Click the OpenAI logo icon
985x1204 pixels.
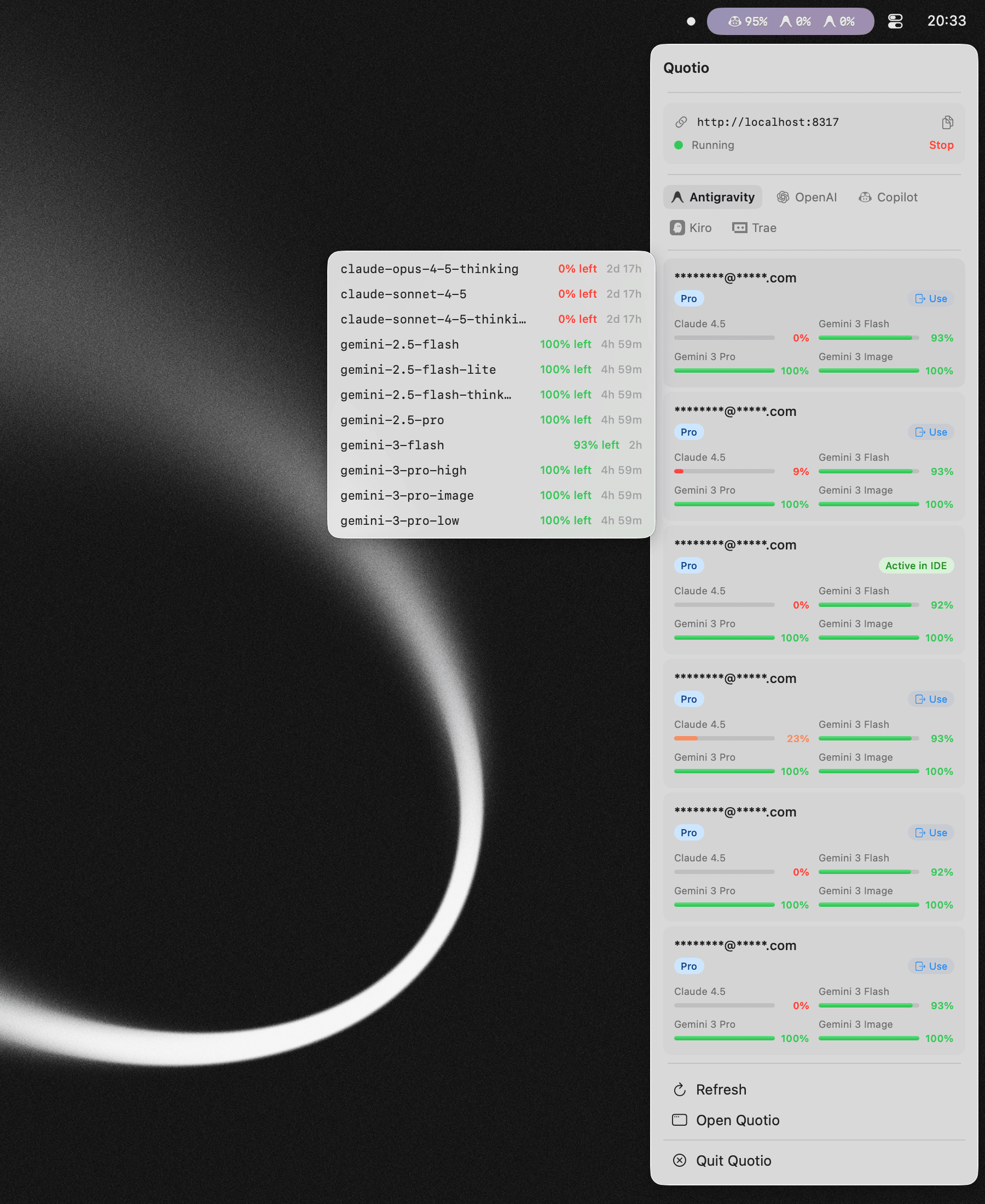pos(783,197)
